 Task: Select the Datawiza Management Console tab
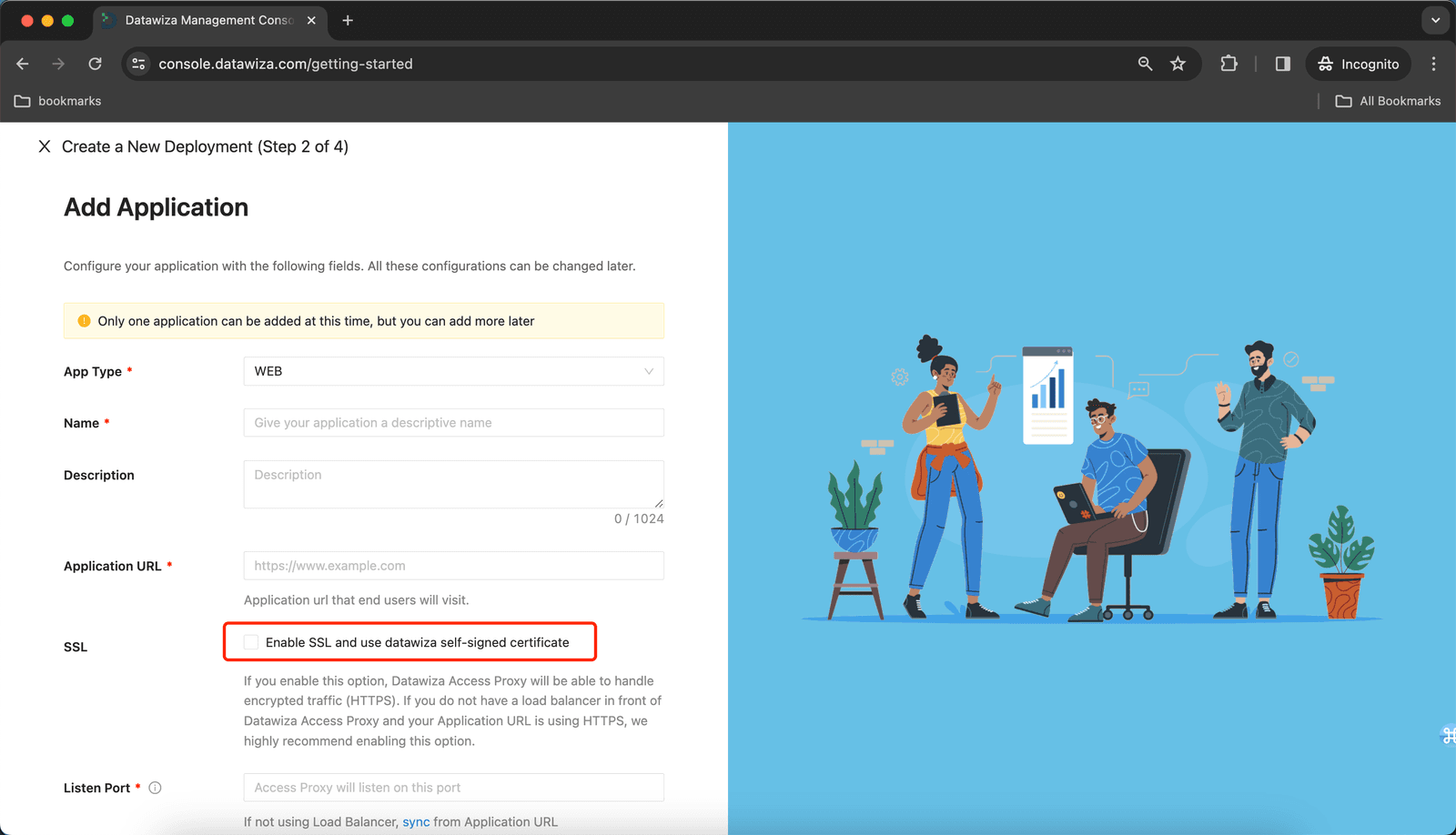209,20
